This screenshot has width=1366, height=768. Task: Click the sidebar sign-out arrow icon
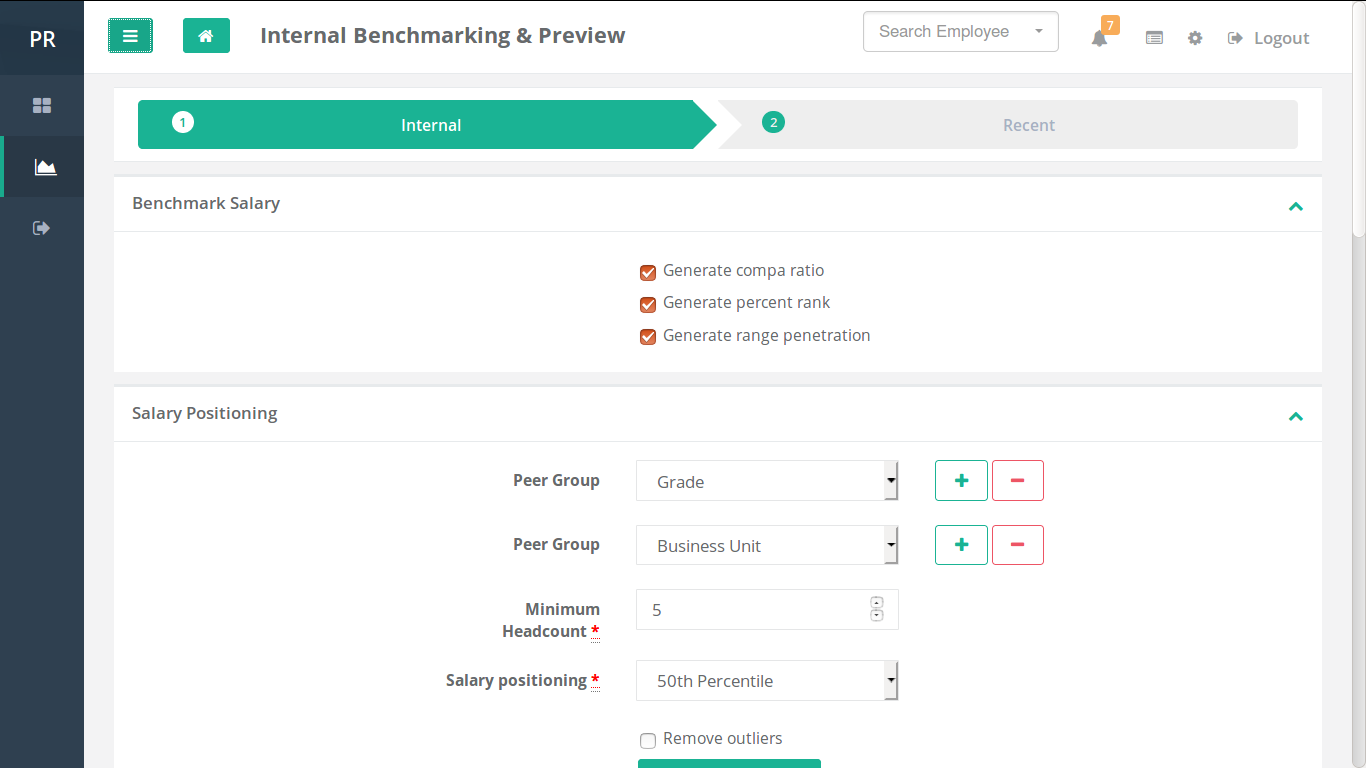[x=42, y=228]
